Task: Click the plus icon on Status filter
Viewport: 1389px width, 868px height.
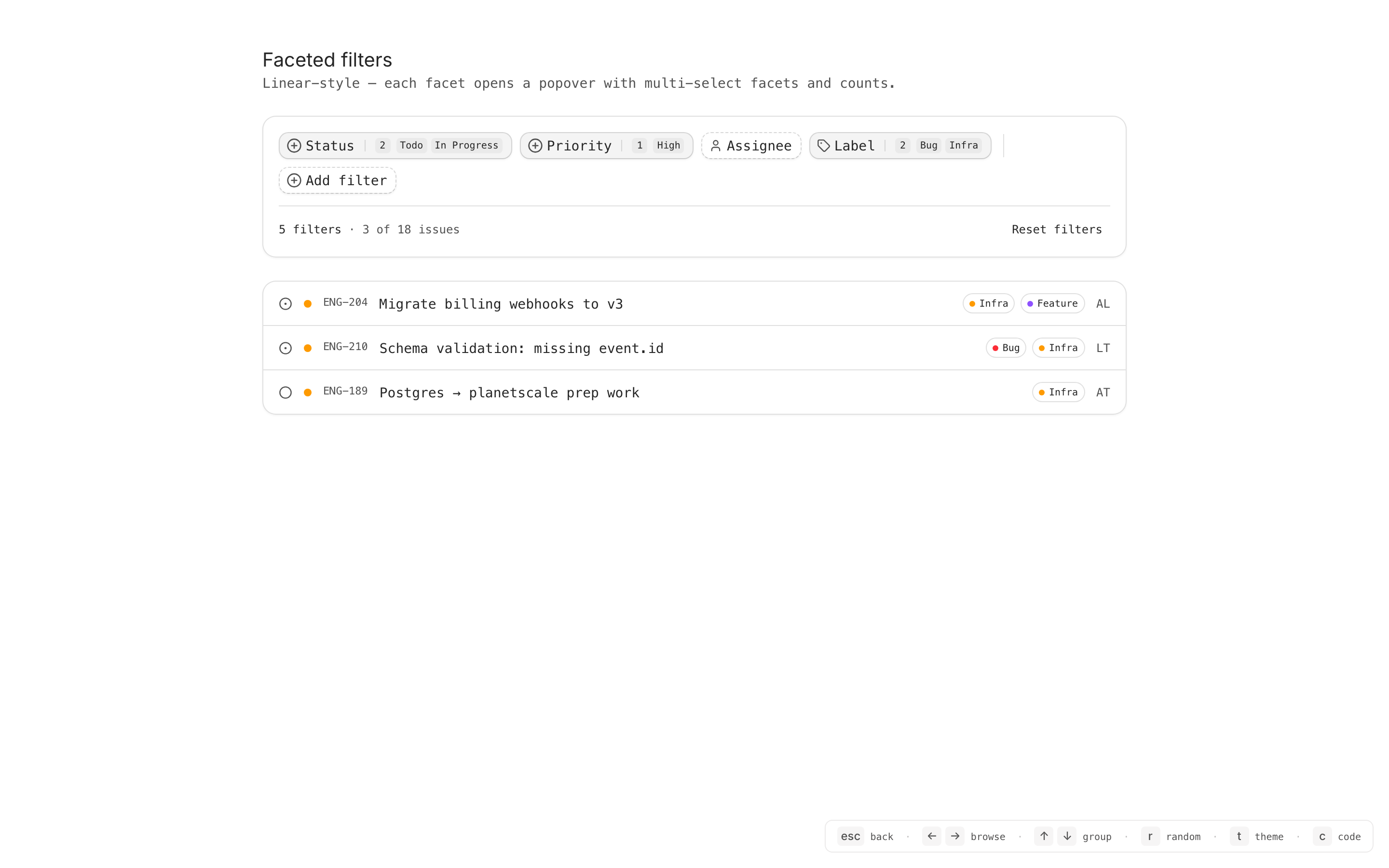Action: [294, 146]
